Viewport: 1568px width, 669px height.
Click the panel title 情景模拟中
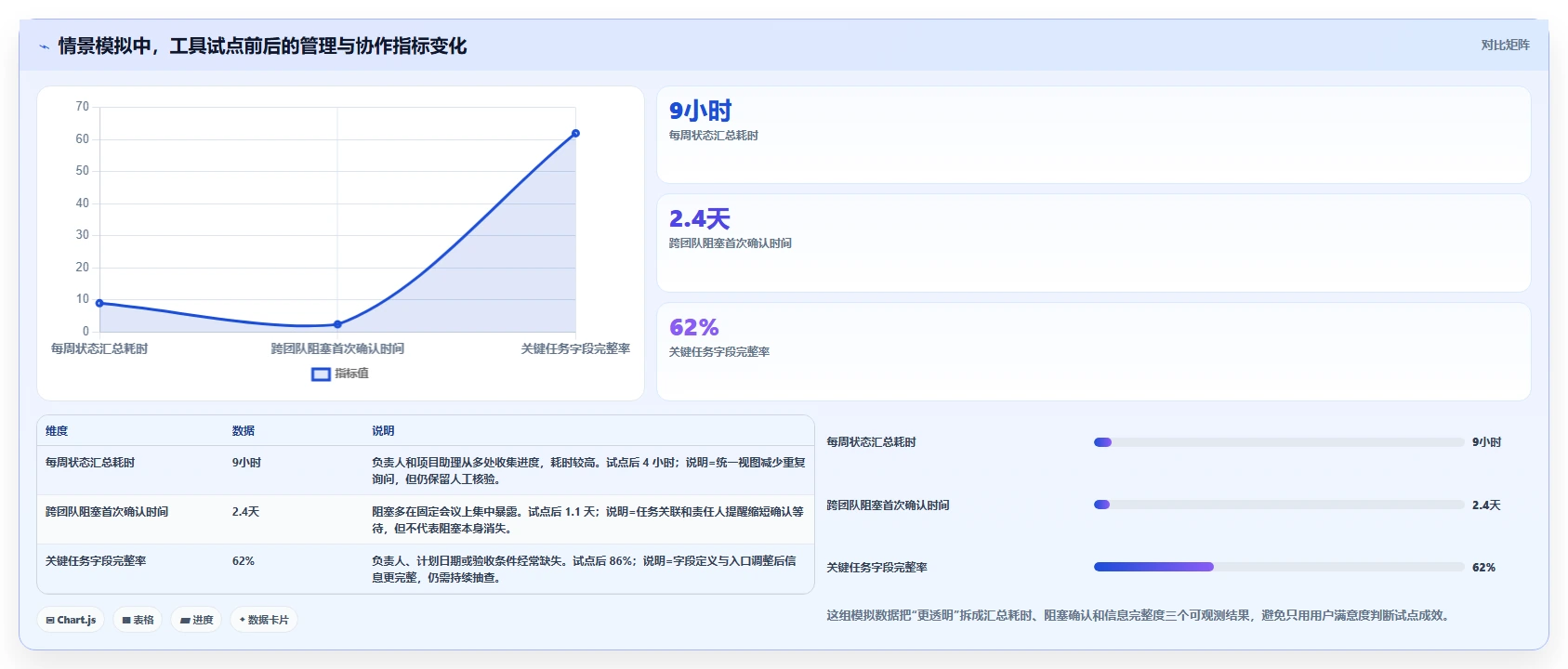tap(262, 46)
